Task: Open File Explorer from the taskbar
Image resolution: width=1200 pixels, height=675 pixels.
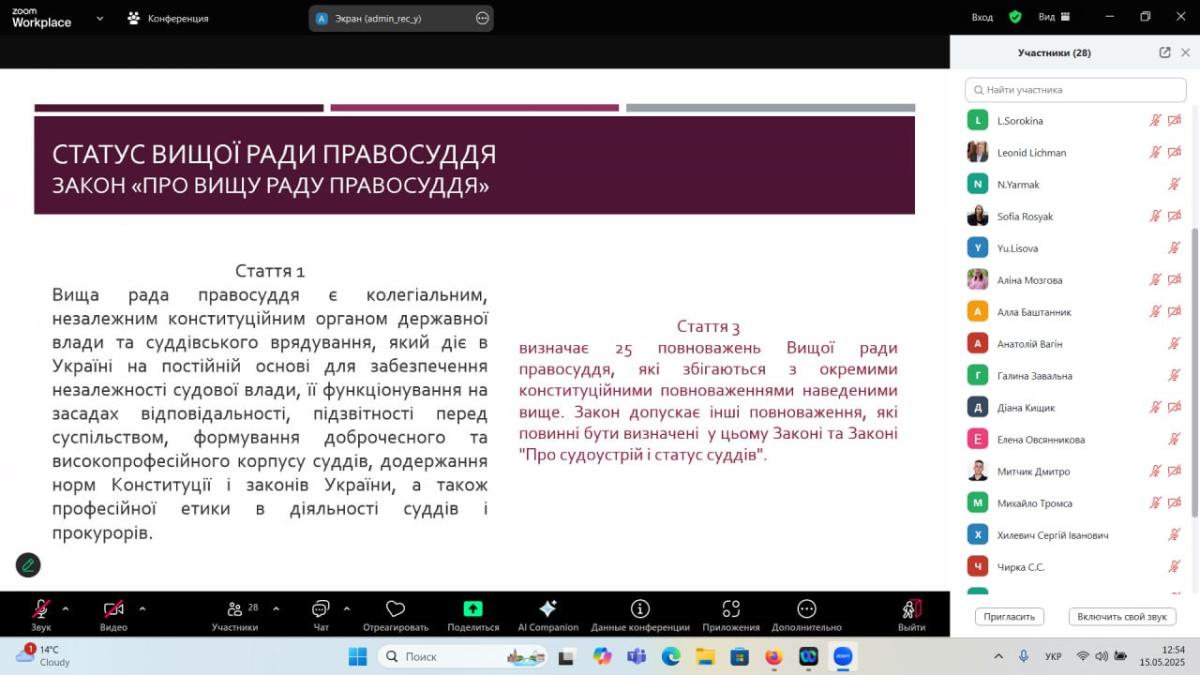Action: coord(705,656)
